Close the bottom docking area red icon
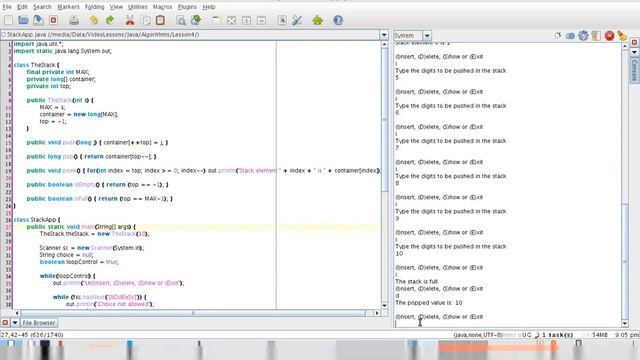 tap(5, 322)
